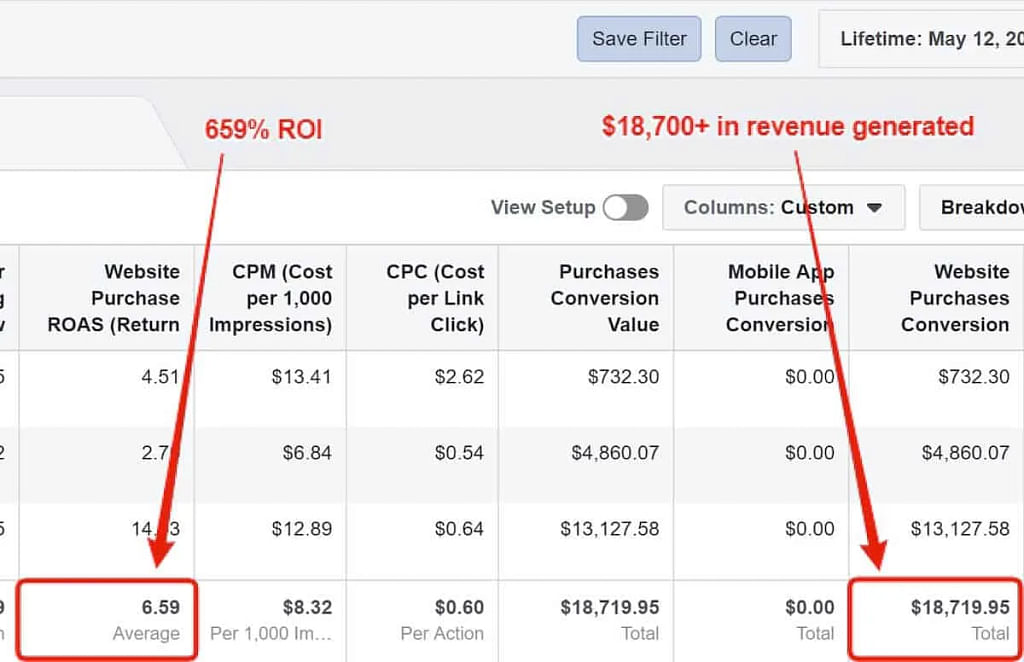Select the Mobile App Purchases Conversion header
This screenshot has height=662, width=1024.
tap(780, 298)
